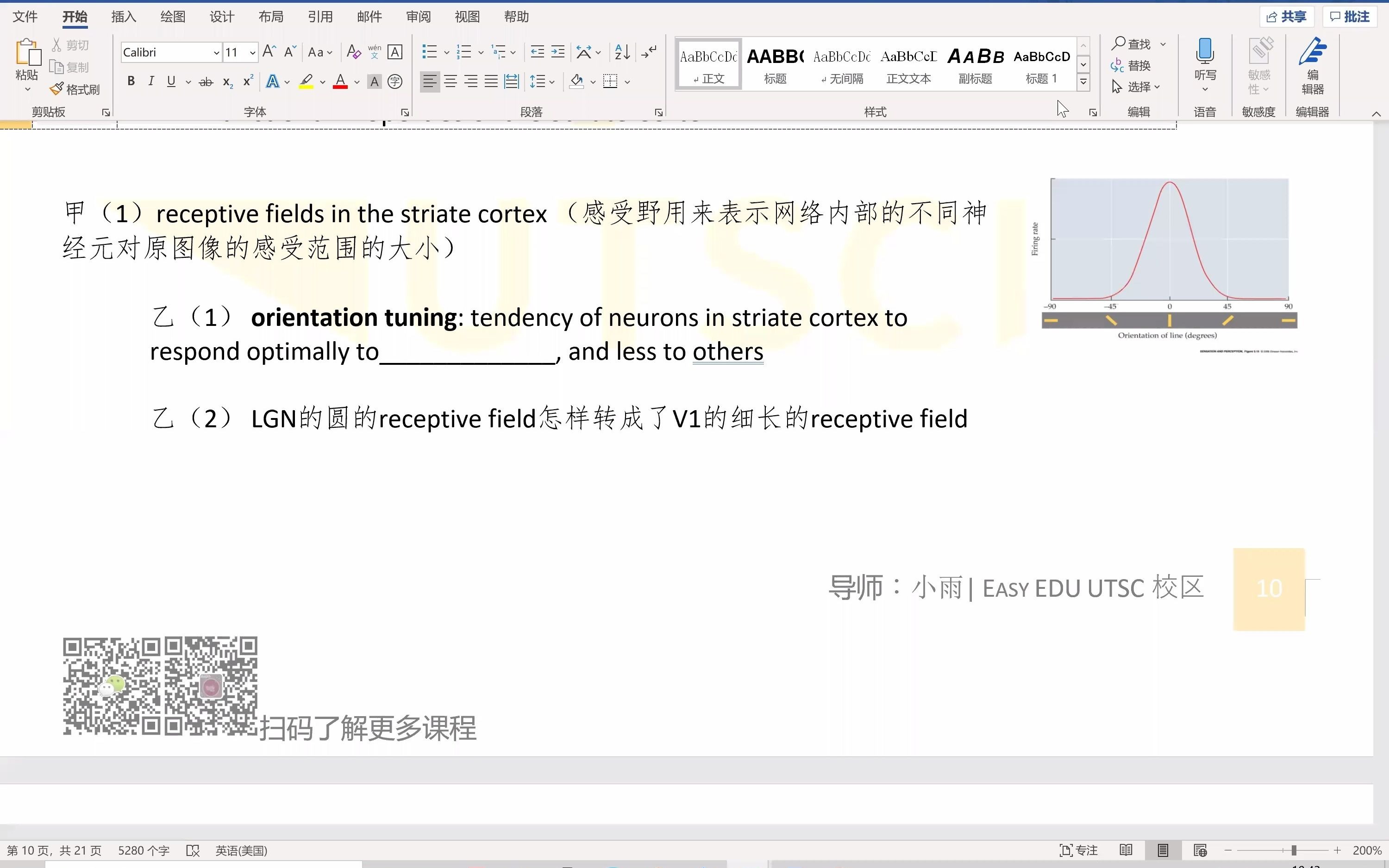Click the Format Painter brush
Screen dimensions: 1389x868
[75, 89]
